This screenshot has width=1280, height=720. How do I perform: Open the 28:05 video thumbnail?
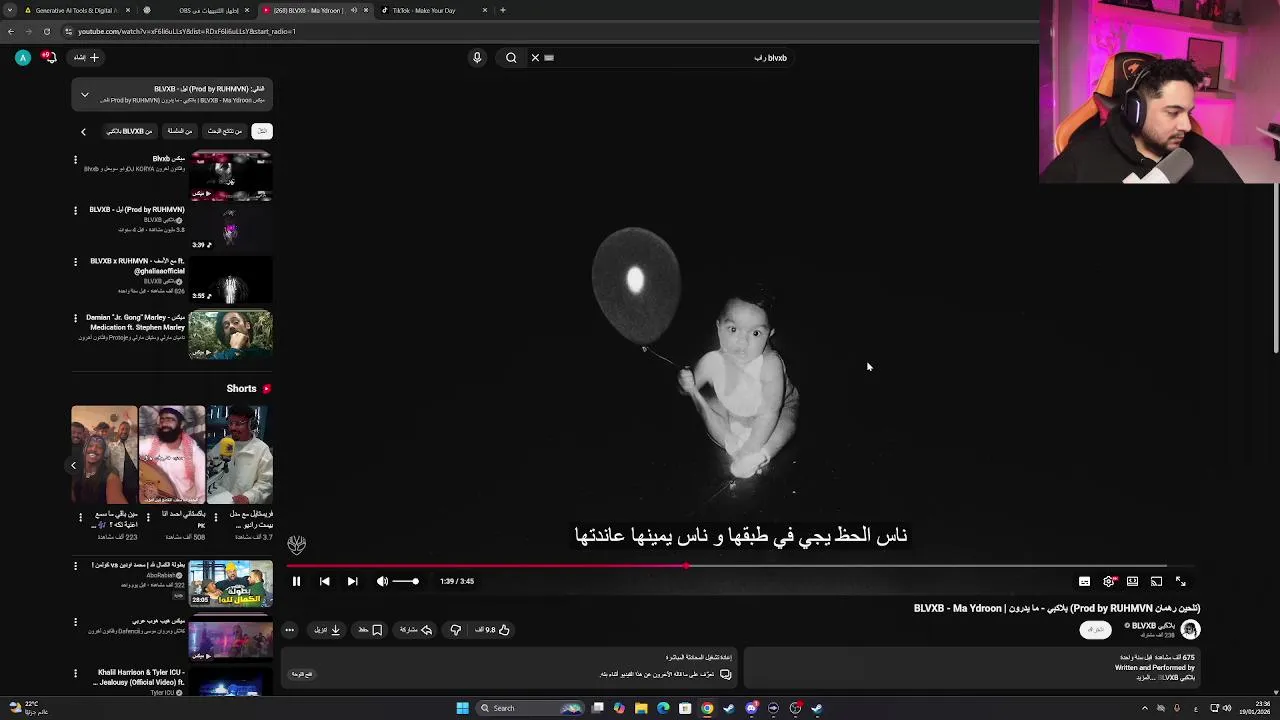(230, 583)
